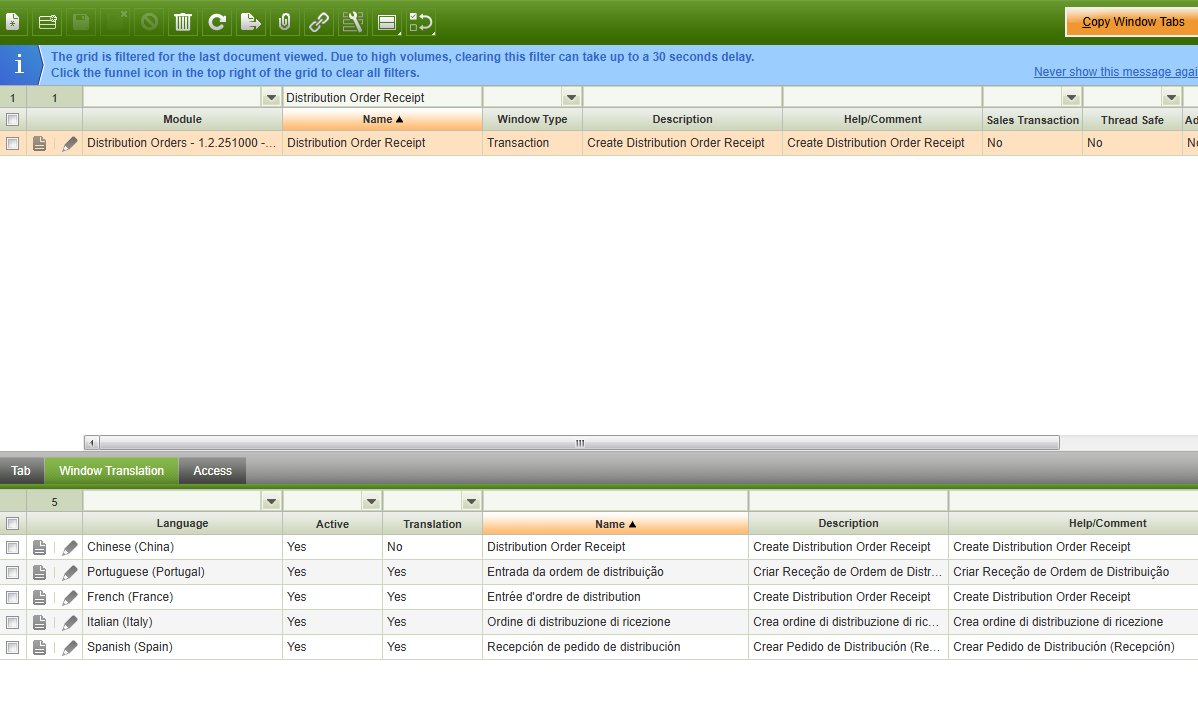Select the French (France) row checkbox
This screenshot has height=704, width=1198.
tap(13, 597)
